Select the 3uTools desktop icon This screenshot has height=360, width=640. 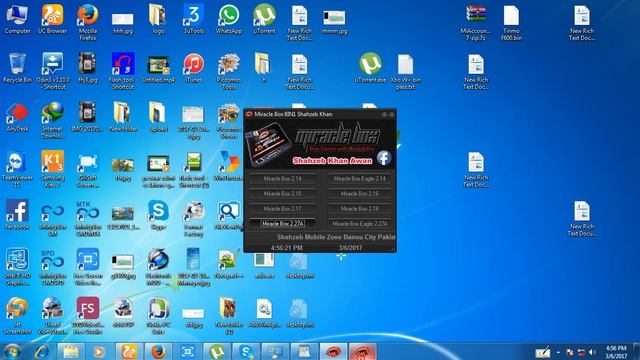tap(193, 19)
